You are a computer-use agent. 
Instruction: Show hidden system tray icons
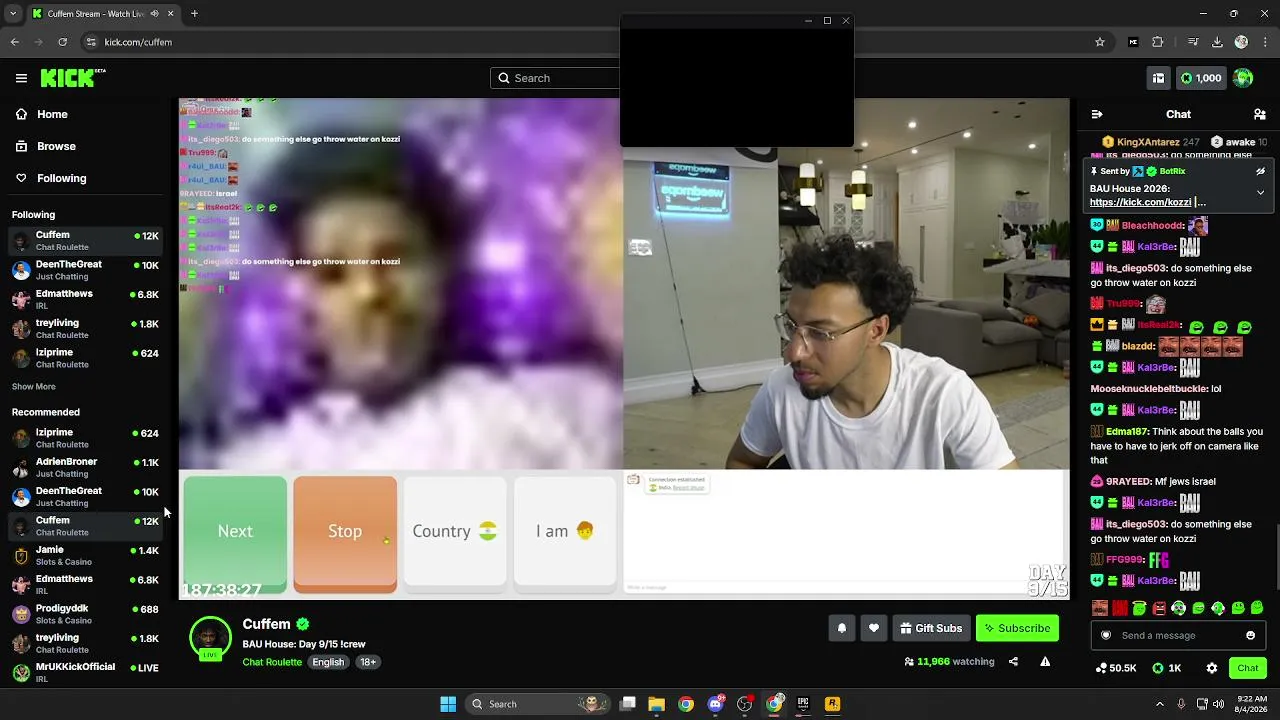coord(1160,704)
